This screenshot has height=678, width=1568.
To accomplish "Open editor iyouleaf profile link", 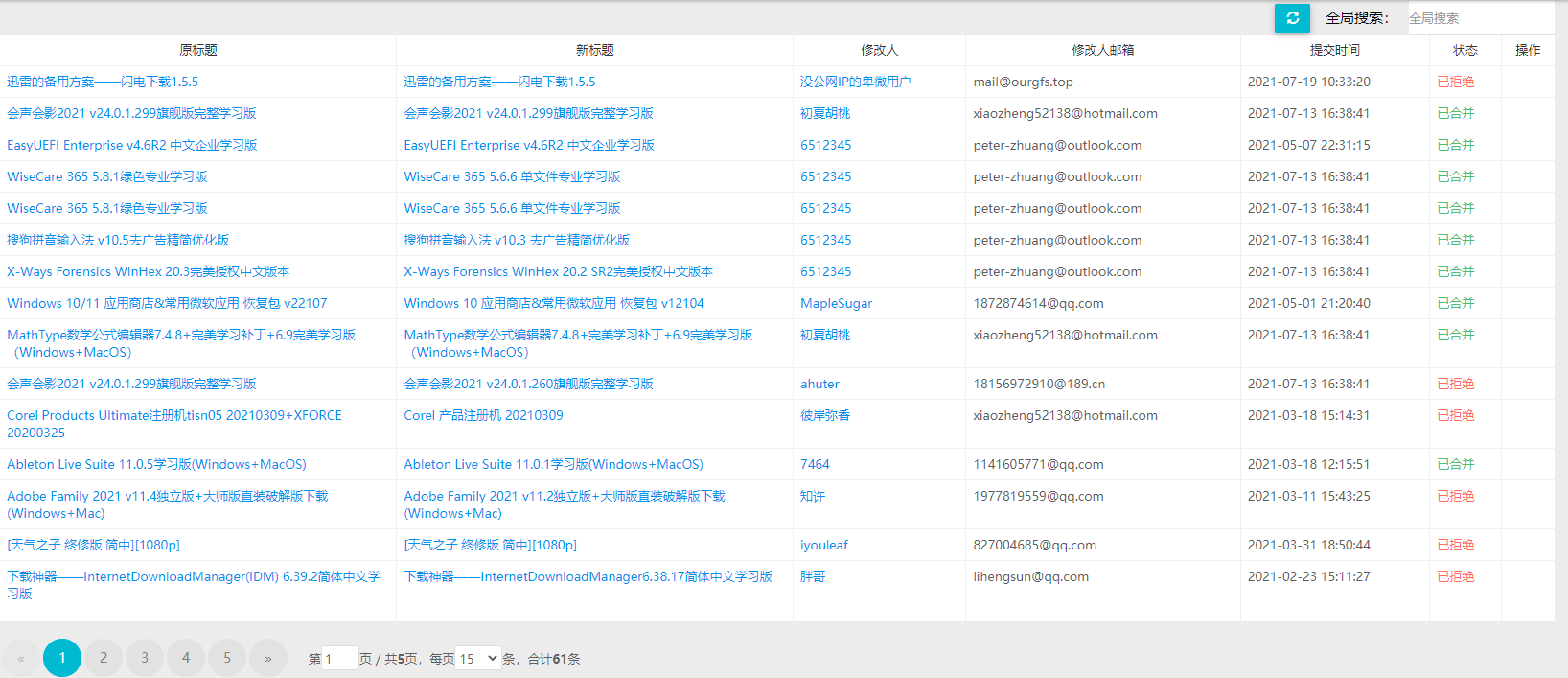I will click(823, 545).
